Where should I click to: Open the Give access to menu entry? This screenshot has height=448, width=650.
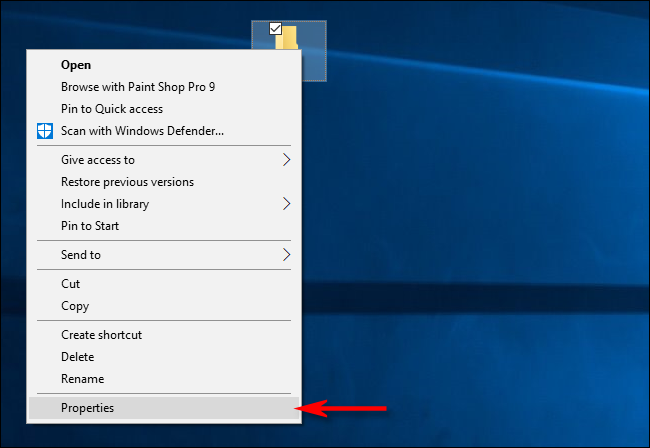tap(98, 160)
